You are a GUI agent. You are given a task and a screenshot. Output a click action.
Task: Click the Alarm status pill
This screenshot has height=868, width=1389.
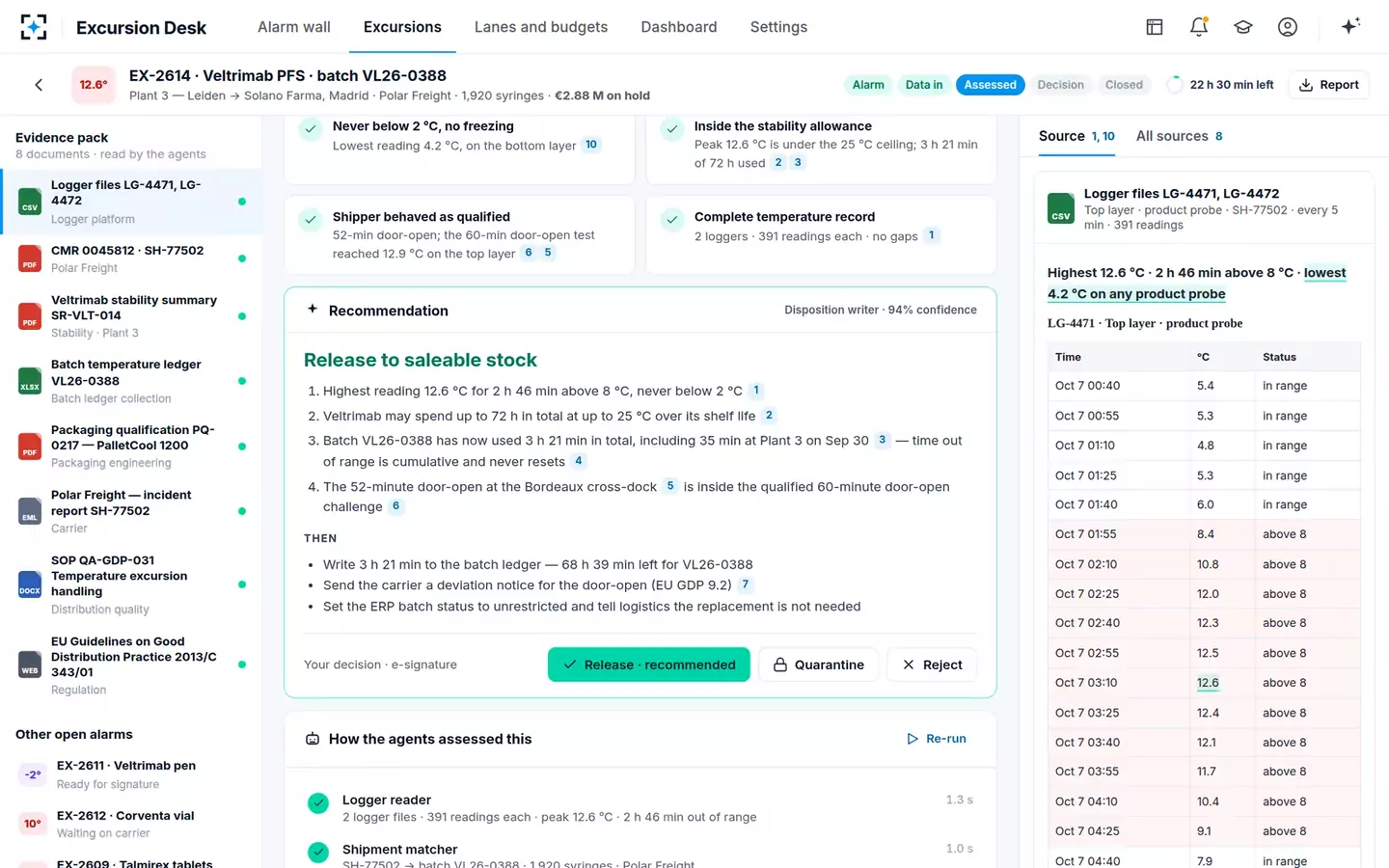[x=868, y=85]
